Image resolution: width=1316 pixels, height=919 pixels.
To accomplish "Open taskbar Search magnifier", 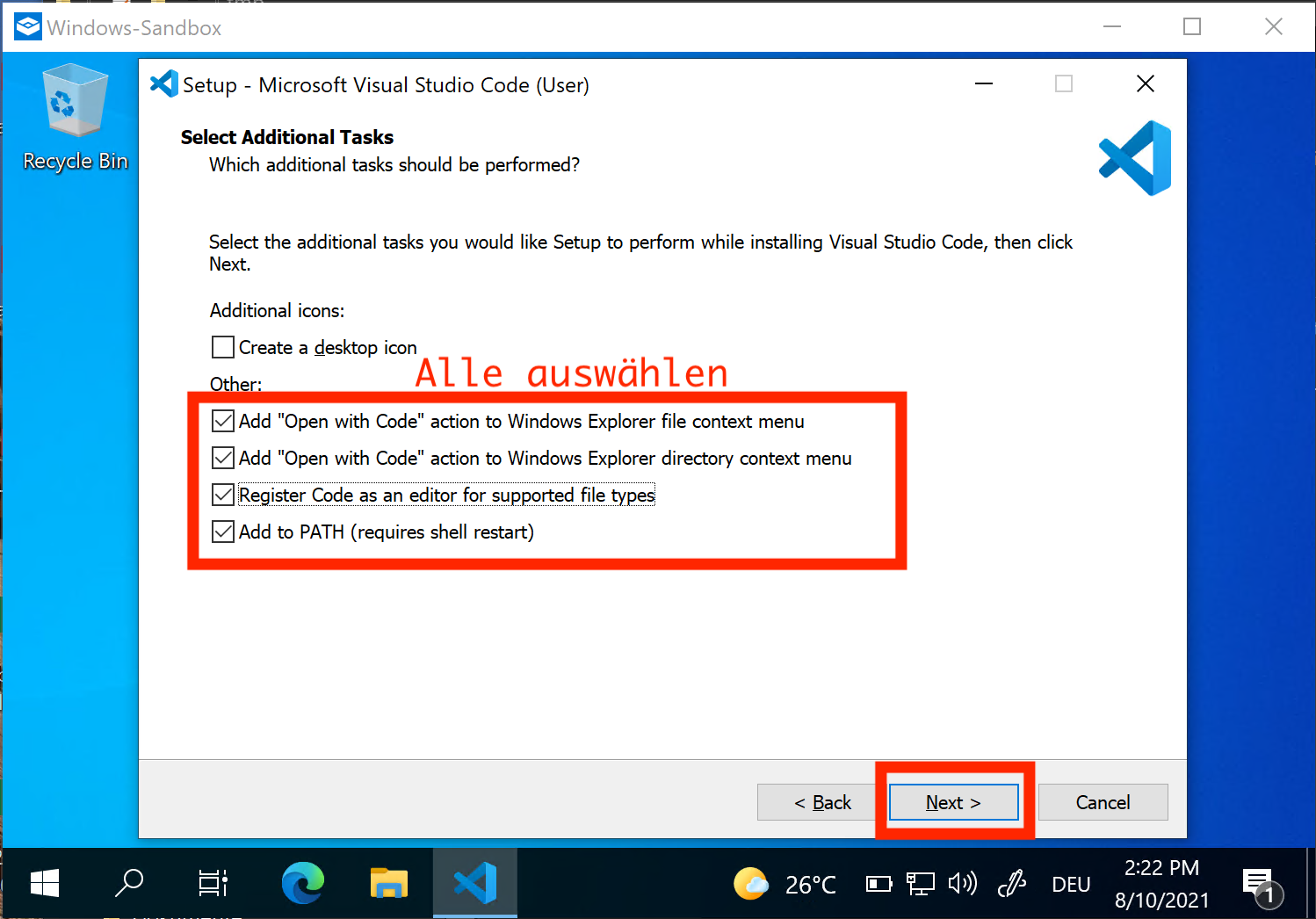I will coord(129,883).
